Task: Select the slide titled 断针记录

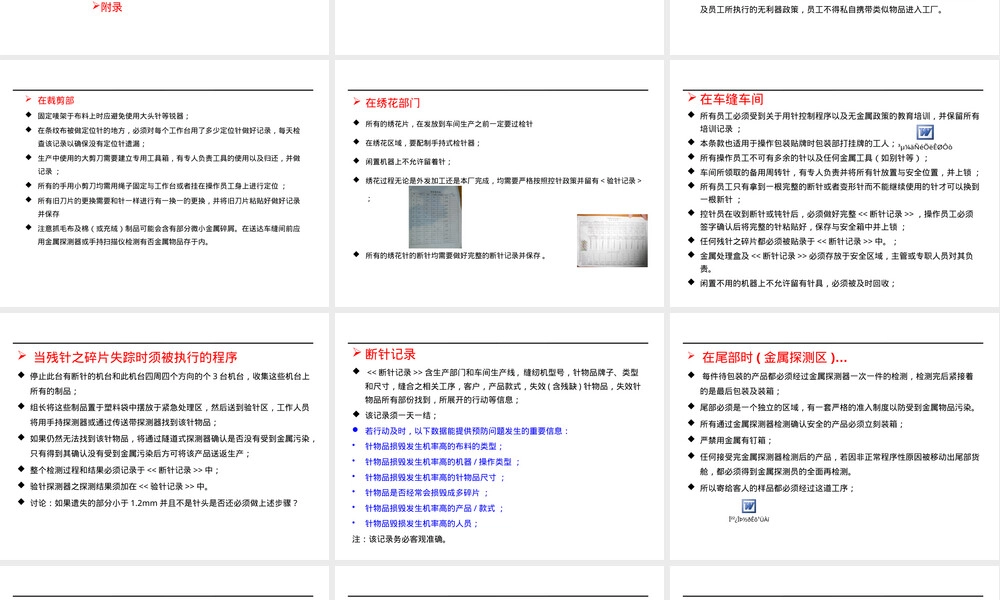Action: click(x=499, y=437)
